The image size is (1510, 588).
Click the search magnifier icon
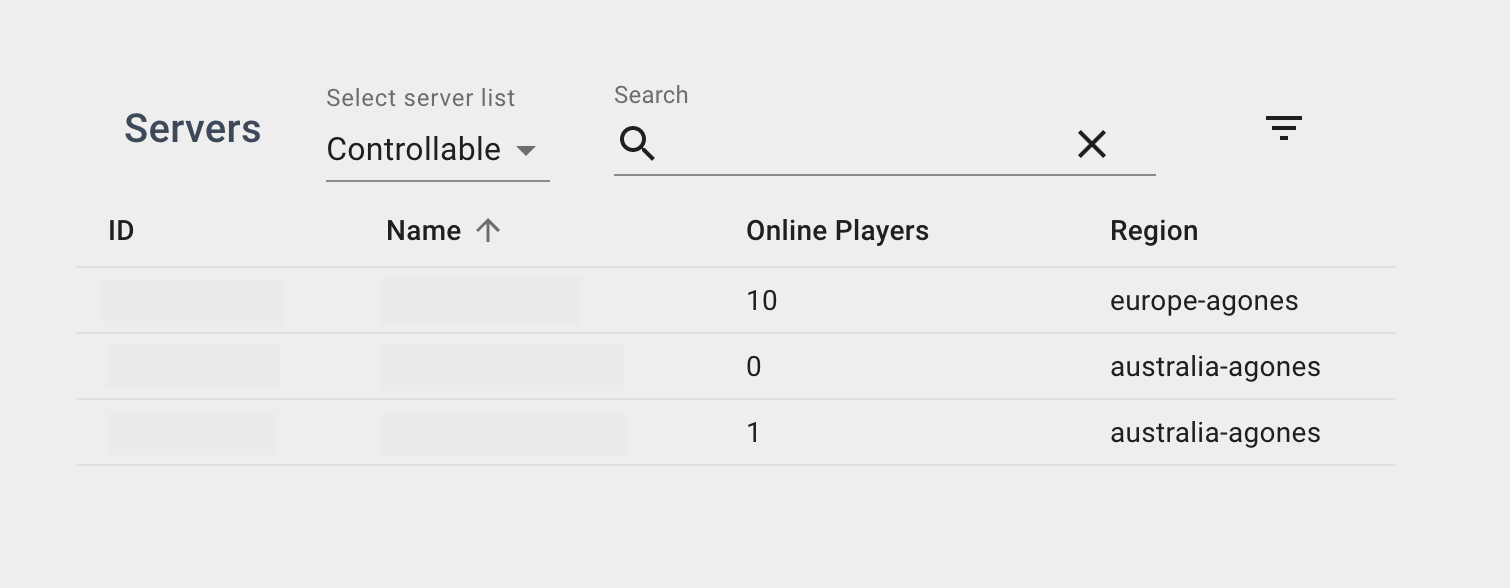(x=637, y=144)
